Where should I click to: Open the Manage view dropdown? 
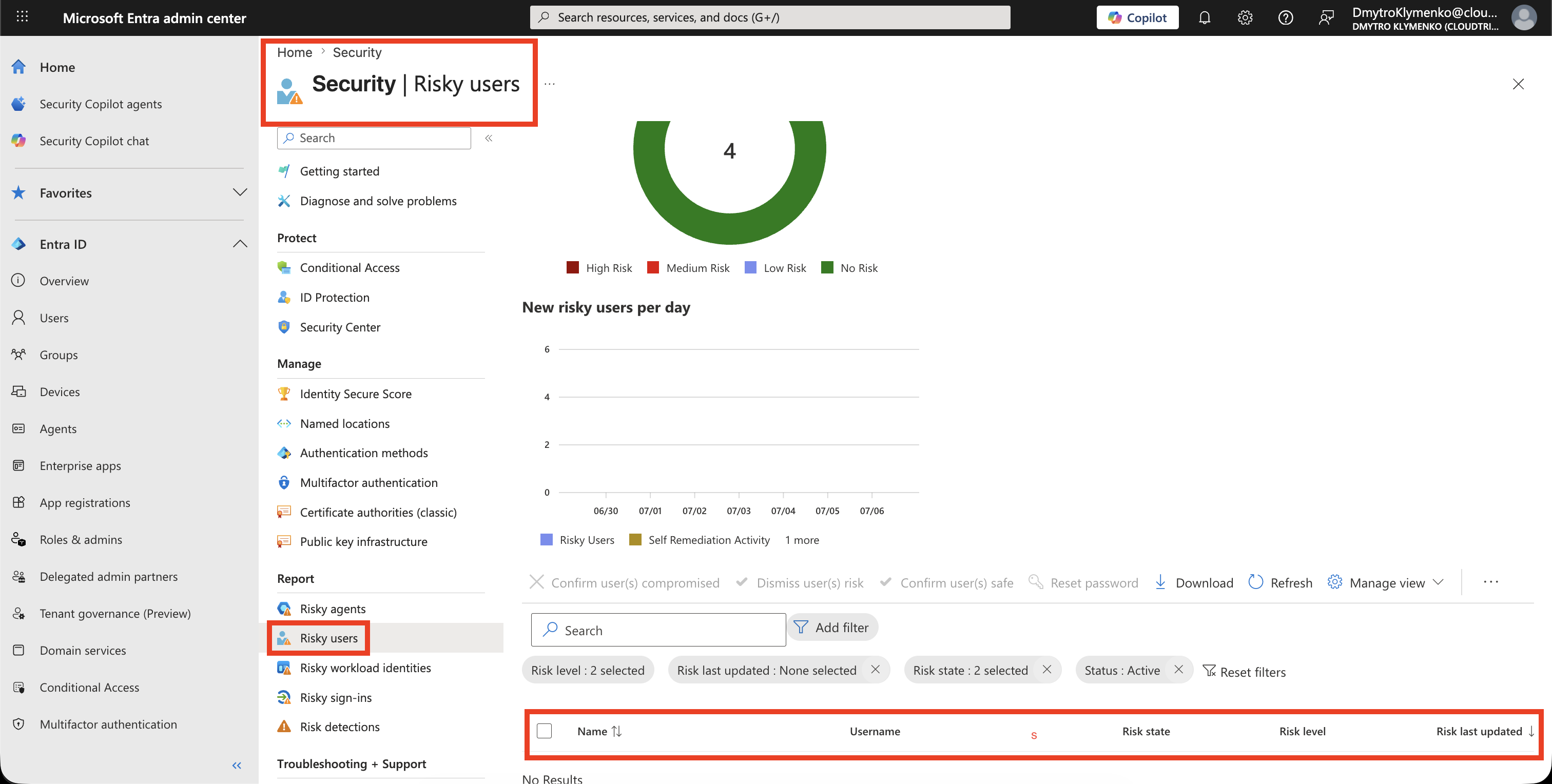coord(1386,582)
